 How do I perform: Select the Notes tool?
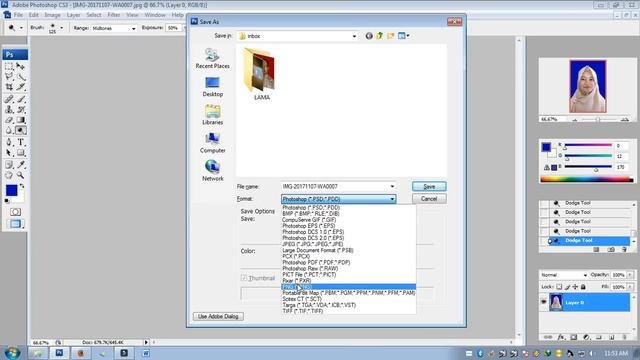pyautogui.click(x=9, y=165)
